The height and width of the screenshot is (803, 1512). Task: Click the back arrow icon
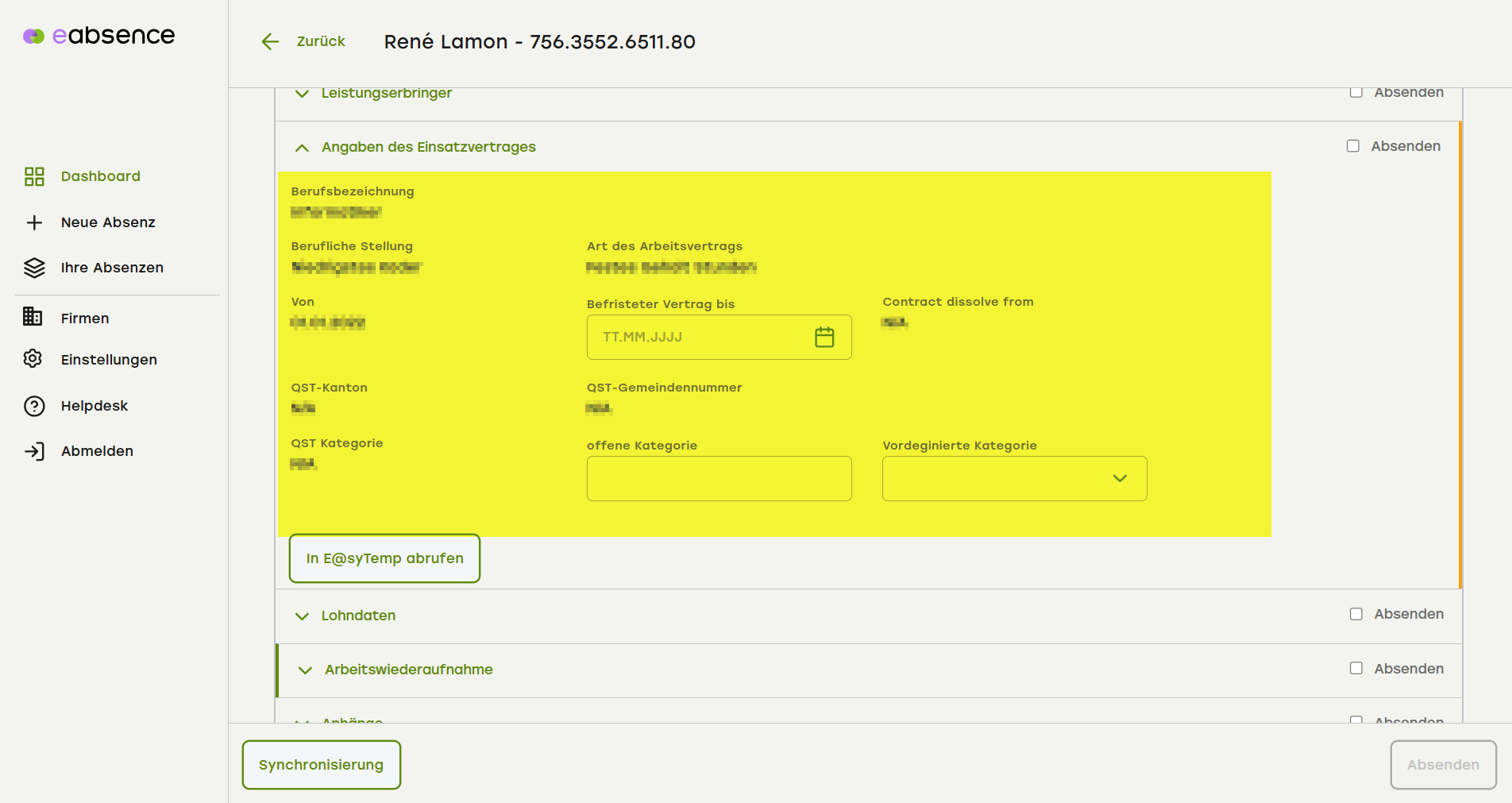[271, 42]
